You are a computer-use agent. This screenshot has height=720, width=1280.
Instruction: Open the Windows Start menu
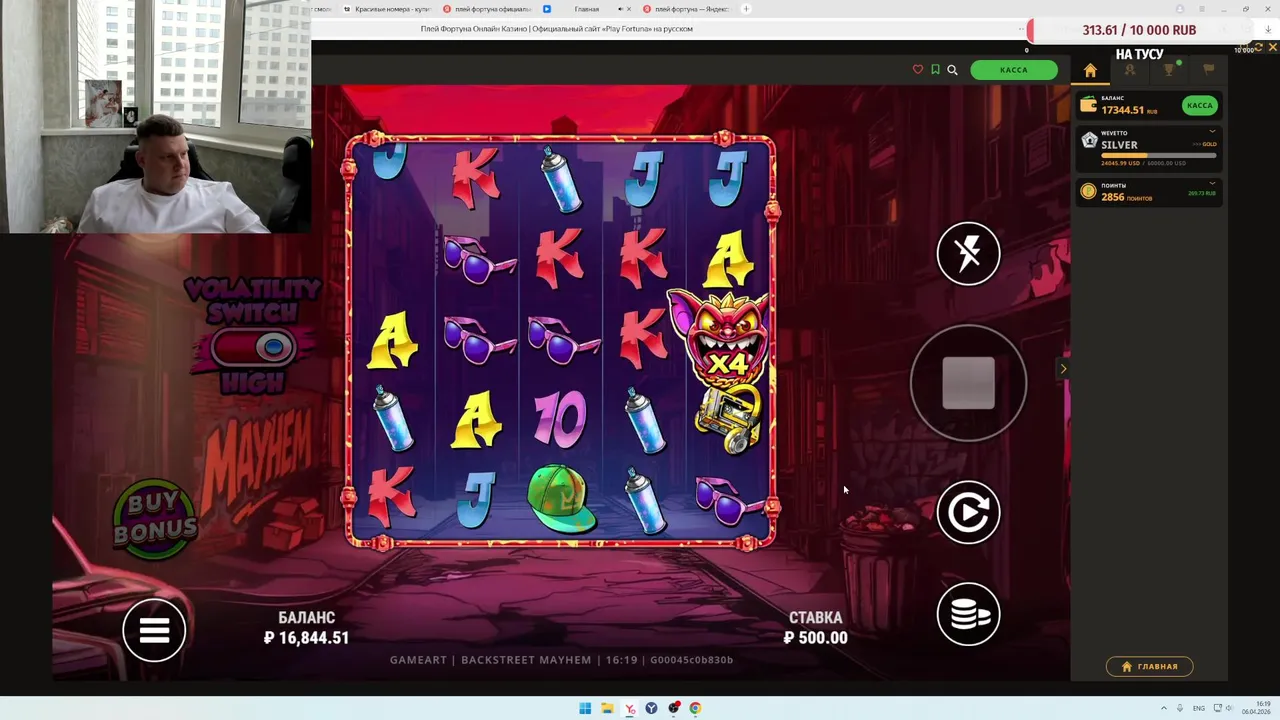585,708
